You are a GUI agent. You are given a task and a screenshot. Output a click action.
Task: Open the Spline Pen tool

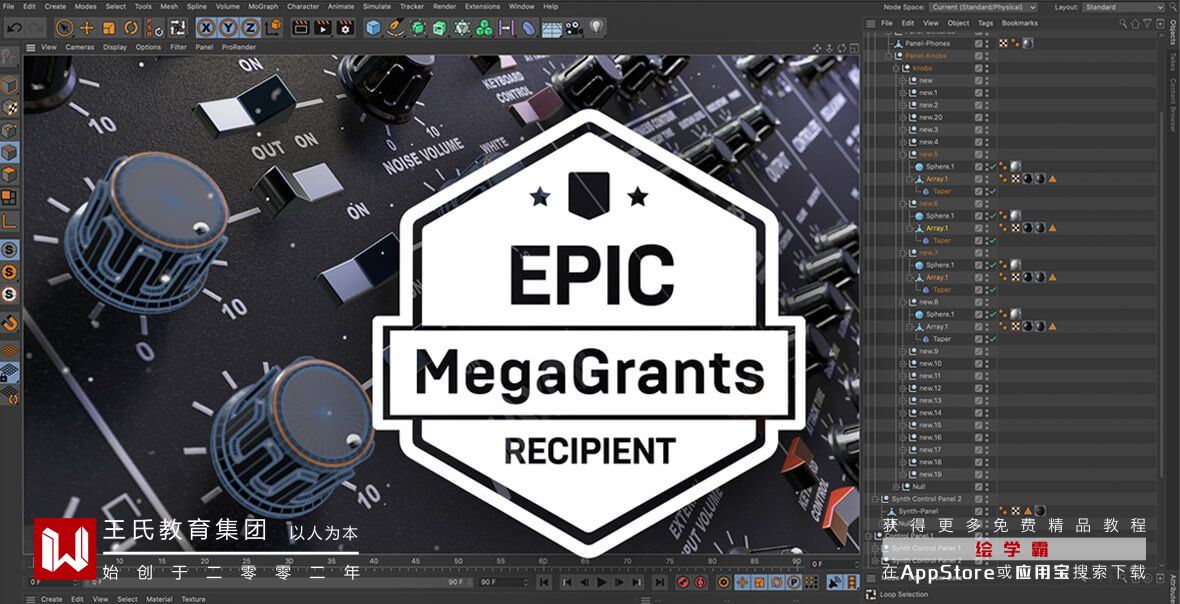[x=395, y=29]
